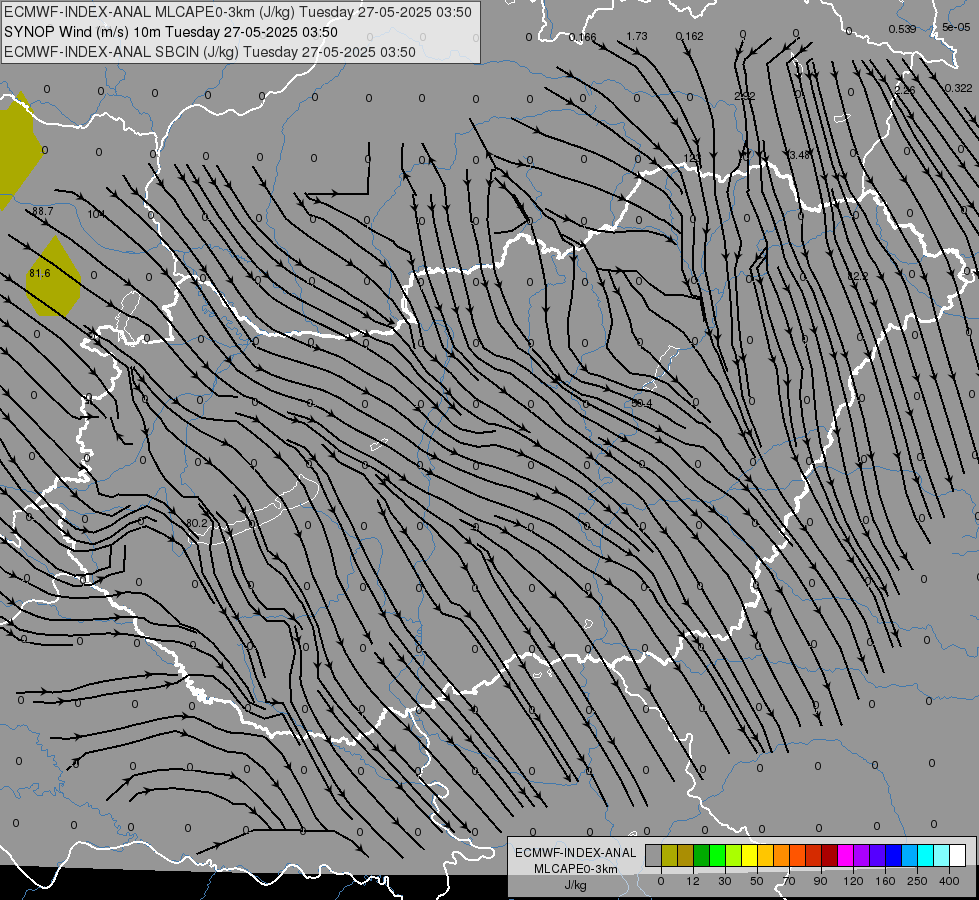Click the 2.26 value on the map
979x900 pixels.
905,91
